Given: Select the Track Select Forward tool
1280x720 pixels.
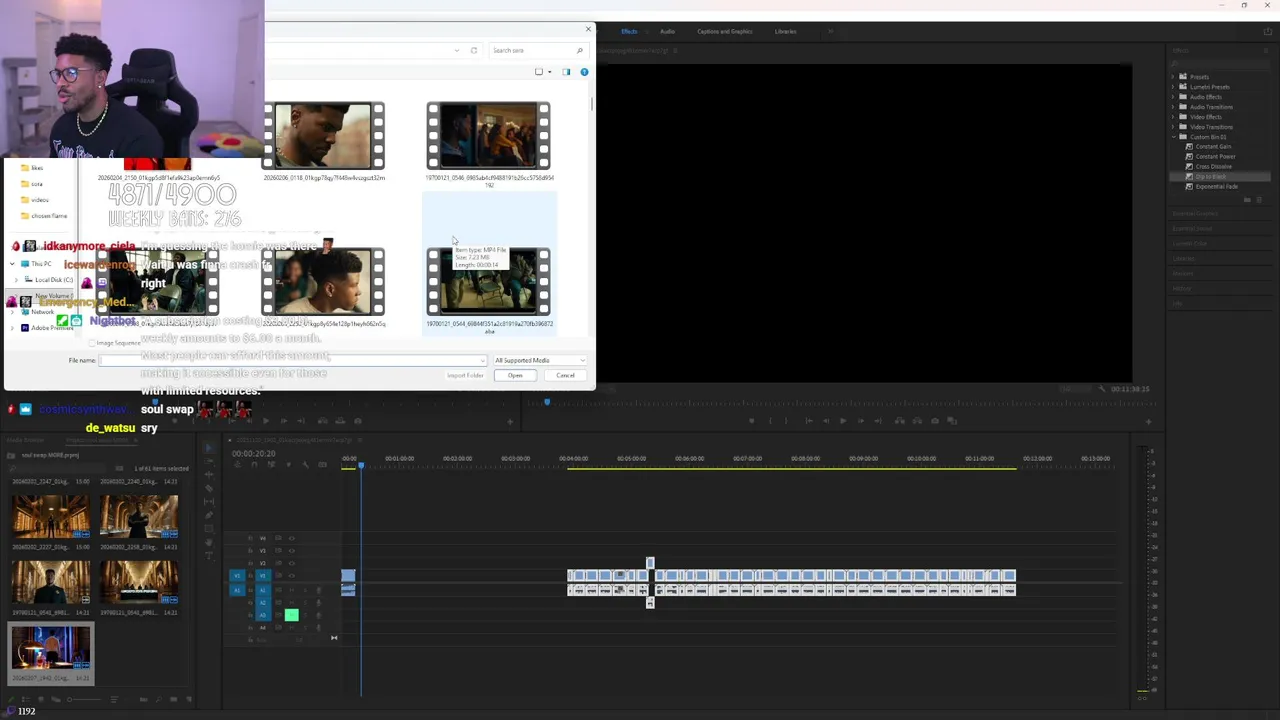Looking at the screenshot, I should 209,463.
